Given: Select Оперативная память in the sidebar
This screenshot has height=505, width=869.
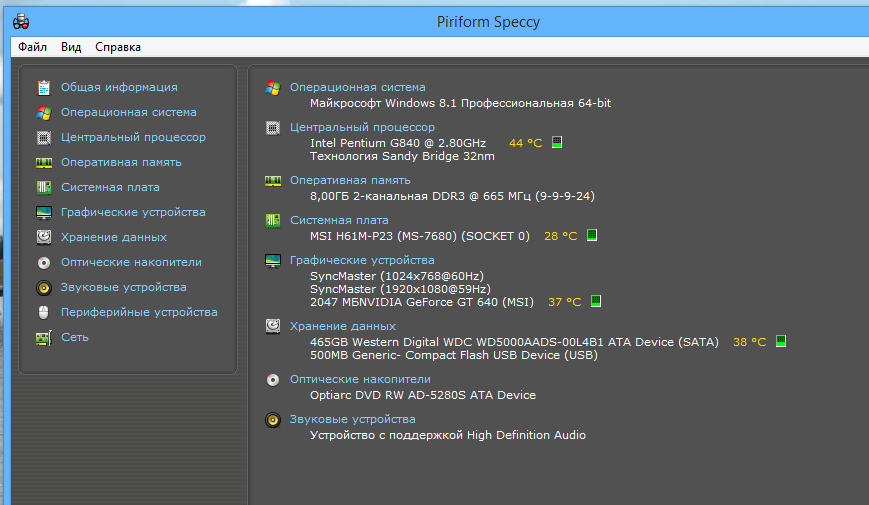Looking at the screenshot, I should pyautogui.click(x=121, y=162).
